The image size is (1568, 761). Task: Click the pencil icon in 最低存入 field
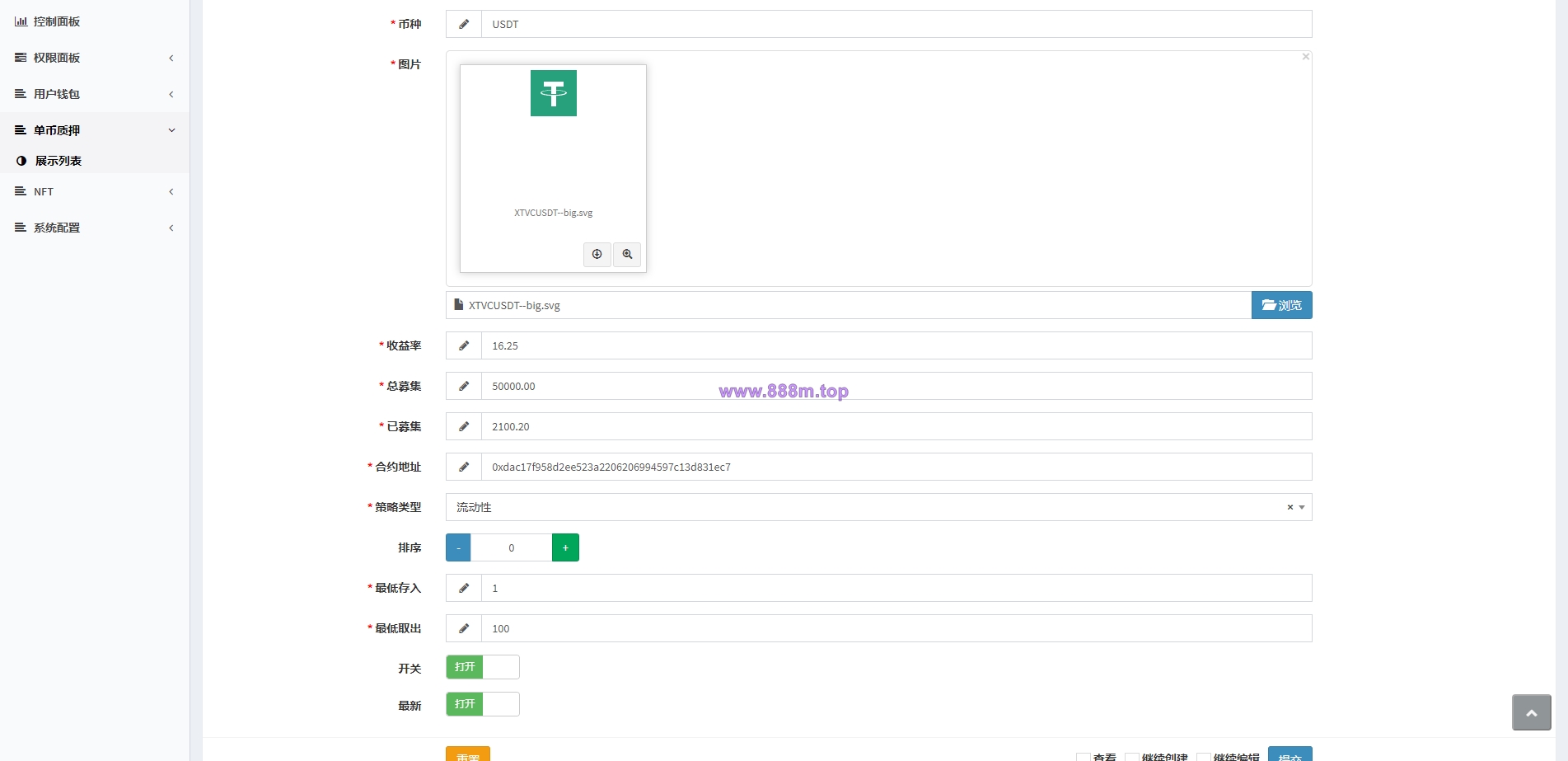click(x=464, y=588)
